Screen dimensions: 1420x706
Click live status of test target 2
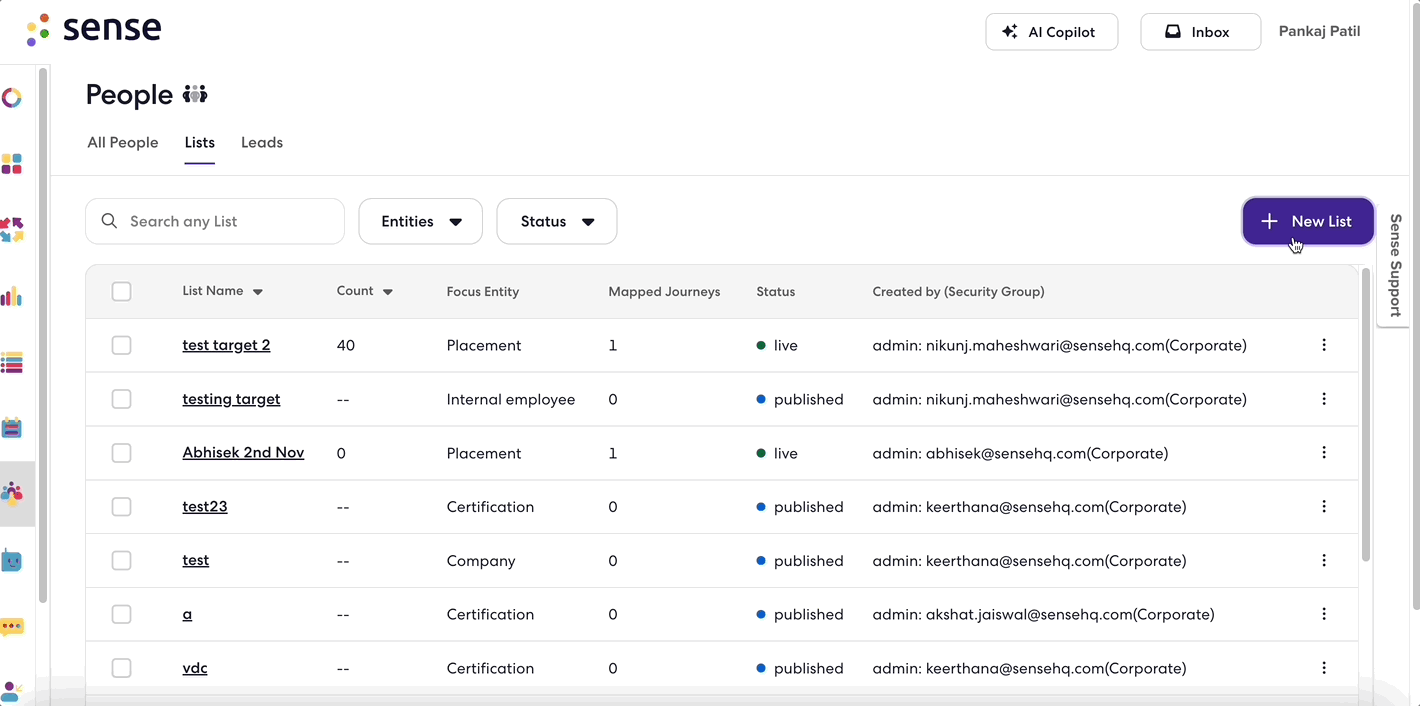777,345
